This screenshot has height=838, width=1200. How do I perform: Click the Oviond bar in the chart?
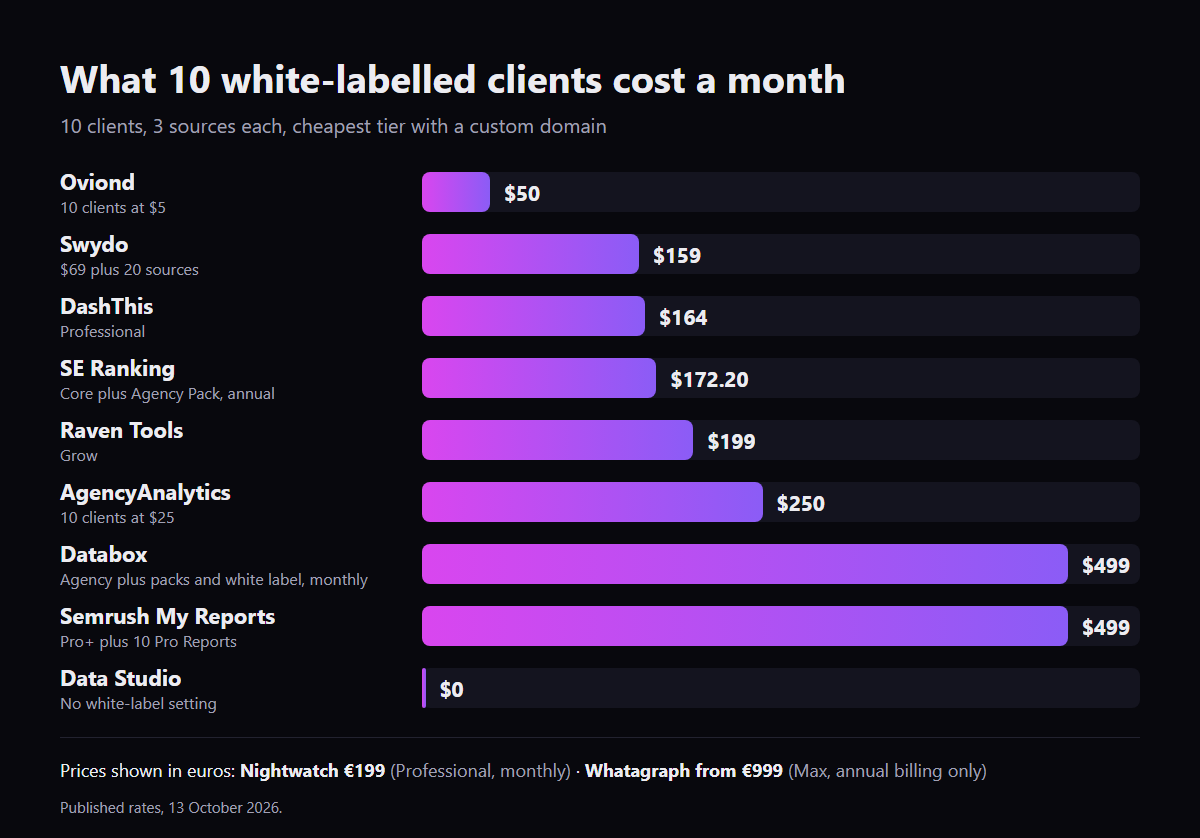pos(456,192)
